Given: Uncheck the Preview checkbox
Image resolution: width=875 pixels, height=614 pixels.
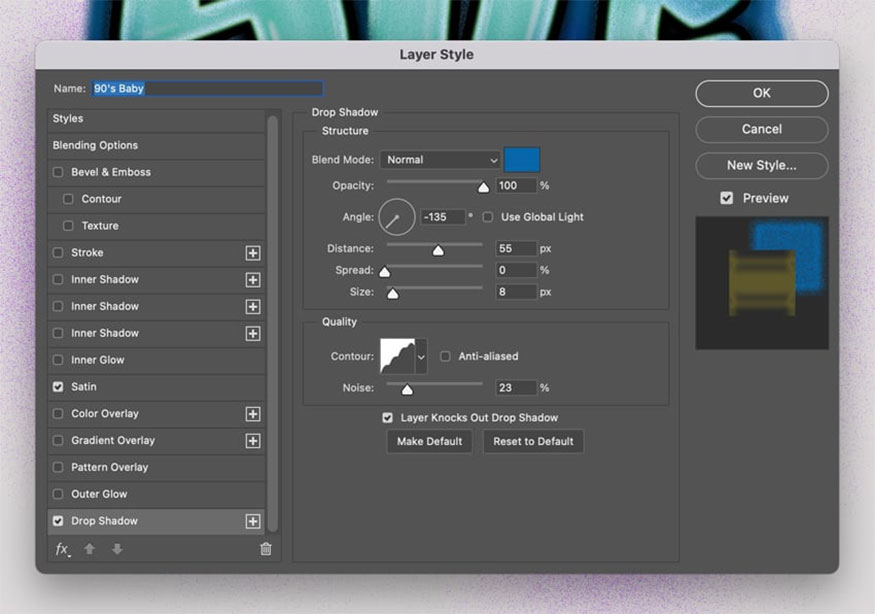Looking at the screenshot, I should pos(727,198).
